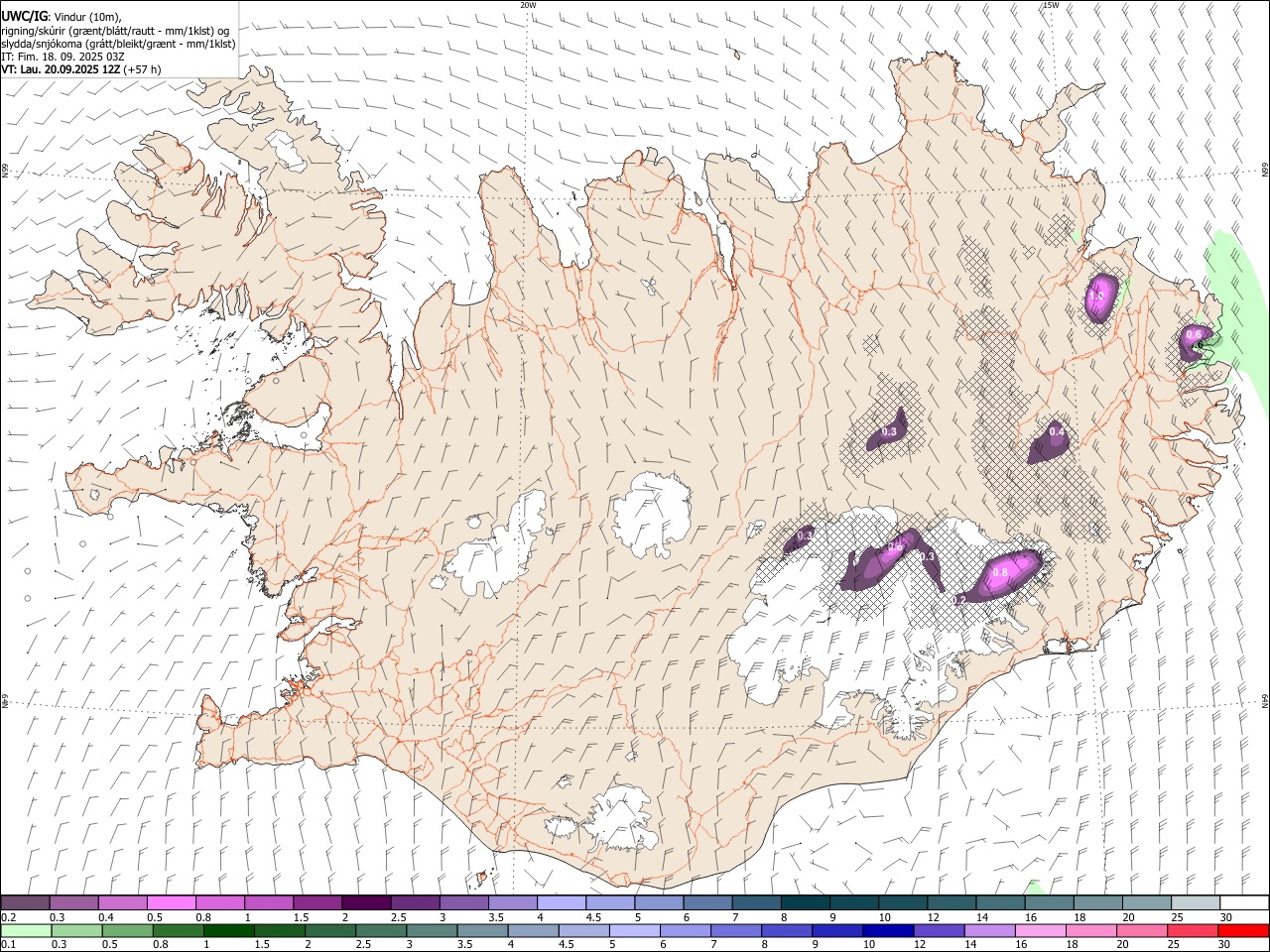Select bright red swatch ending lower legend row
This screenshot has width=1270, height=952.
[x=1243, y=931]
